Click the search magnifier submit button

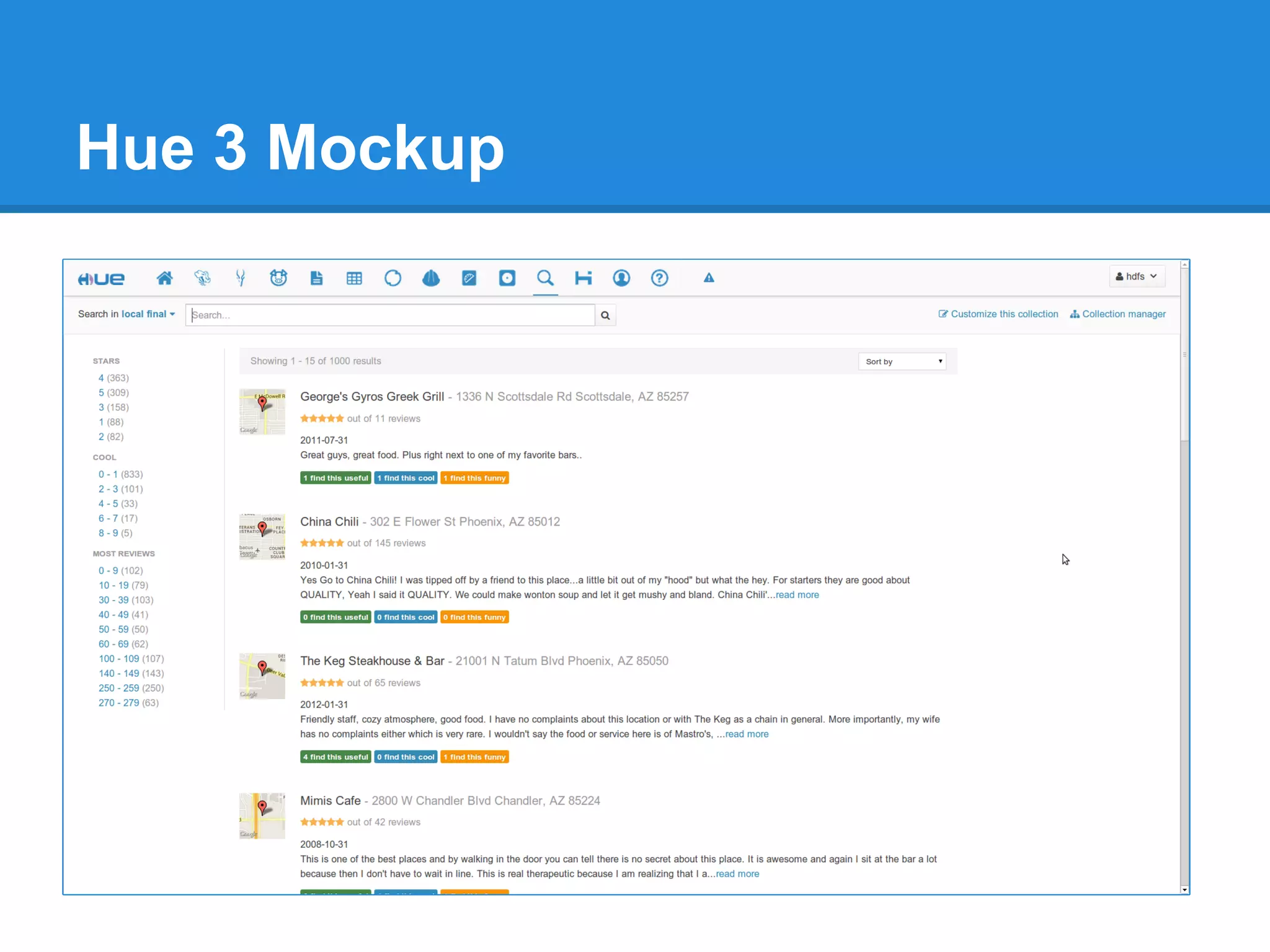605,315
